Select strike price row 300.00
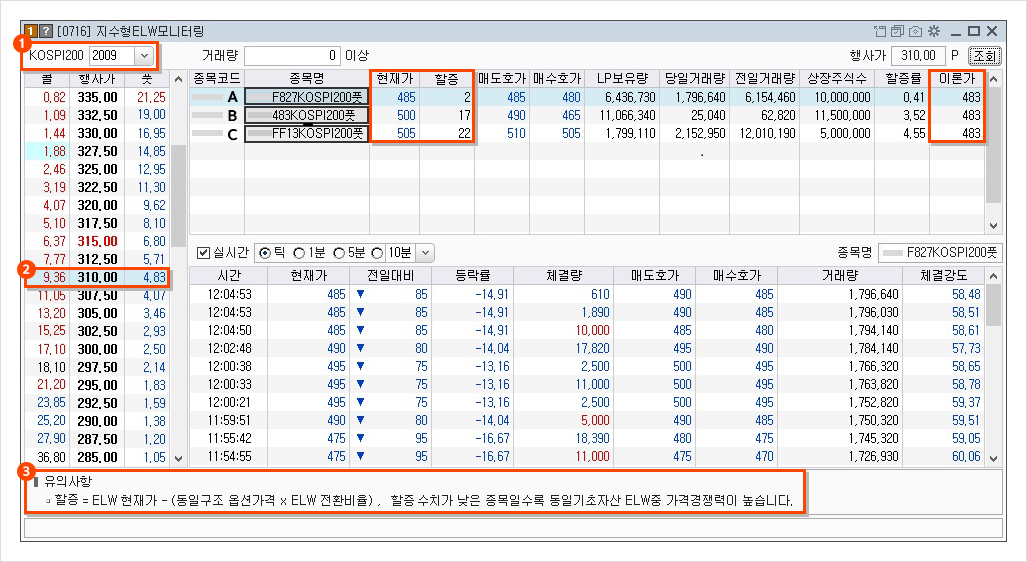This screenshot has width=1027, height=562. point(98,349)
